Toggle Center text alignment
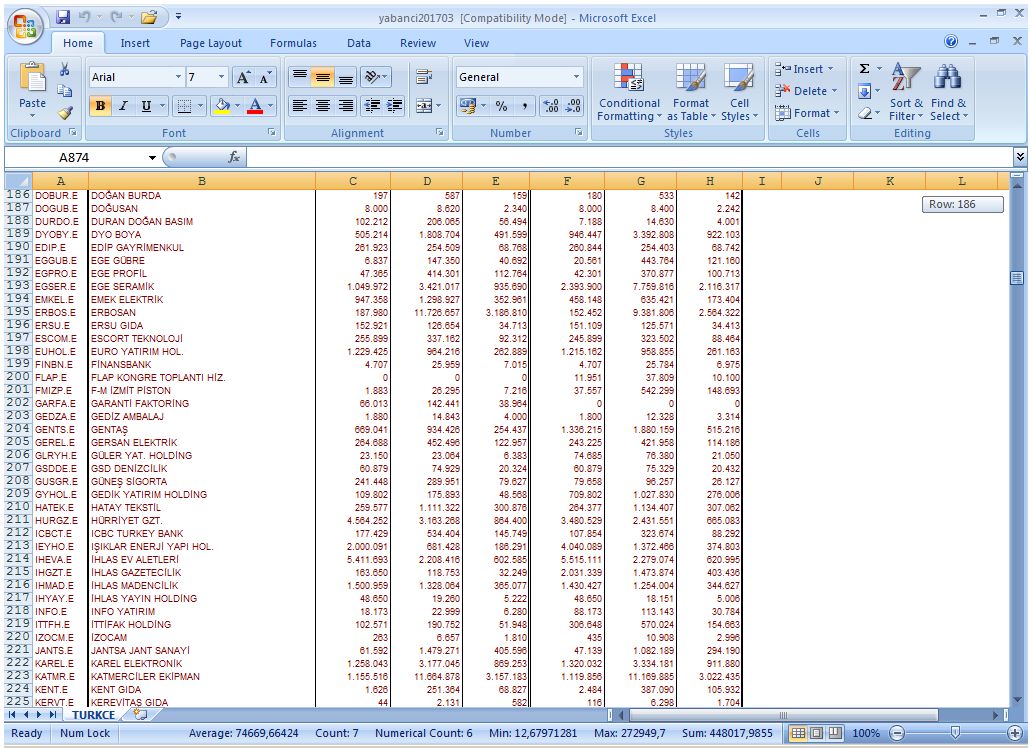The width and height of the screenshot is (1032, 748). click(322, 106)
